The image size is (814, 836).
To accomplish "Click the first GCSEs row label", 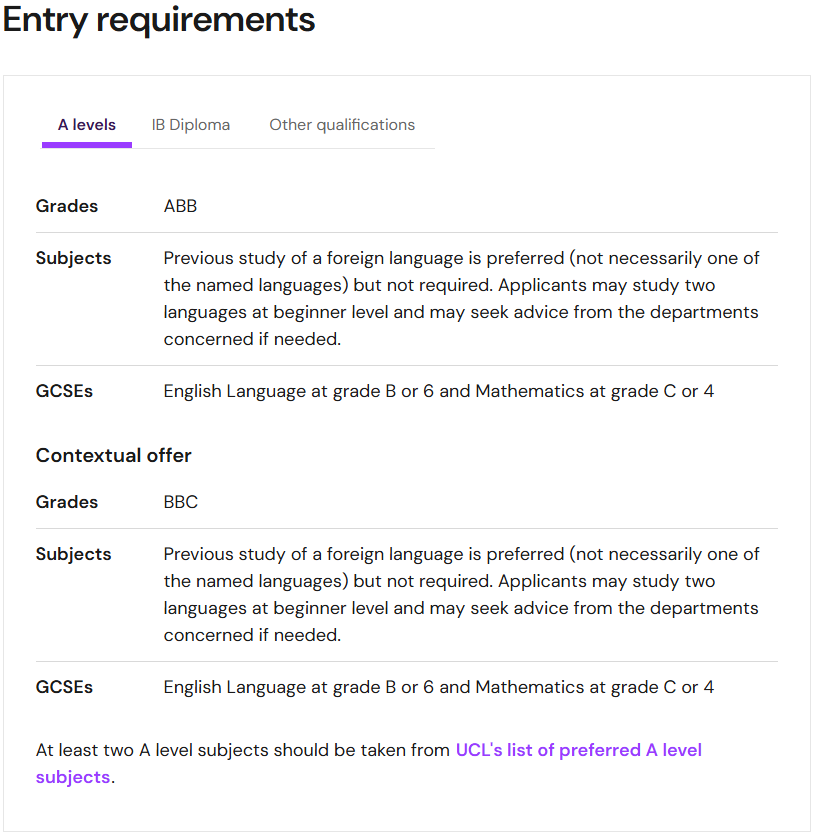I will click(64, 391).
